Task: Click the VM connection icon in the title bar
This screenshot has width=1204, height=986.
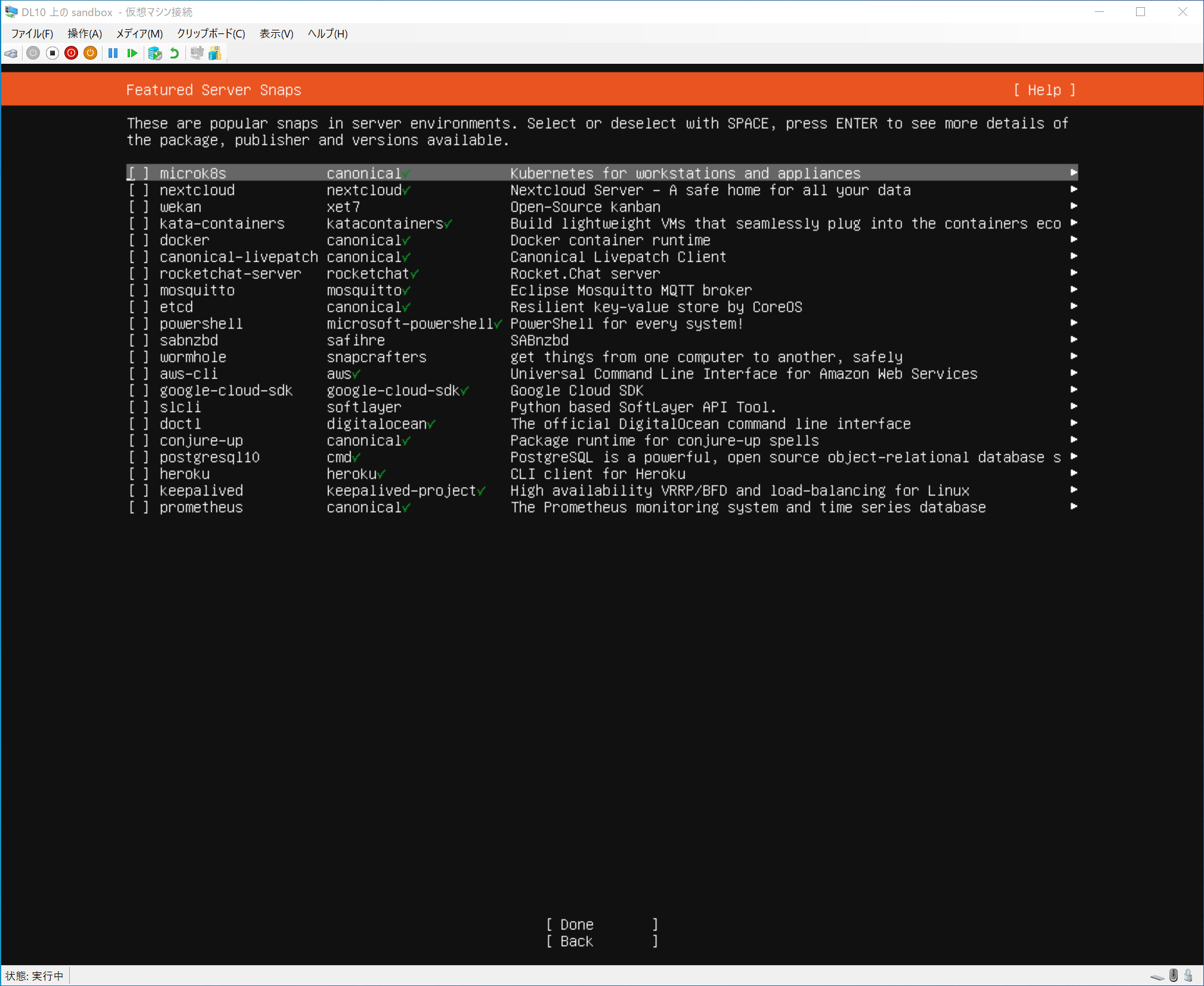Action: point(11,12)
